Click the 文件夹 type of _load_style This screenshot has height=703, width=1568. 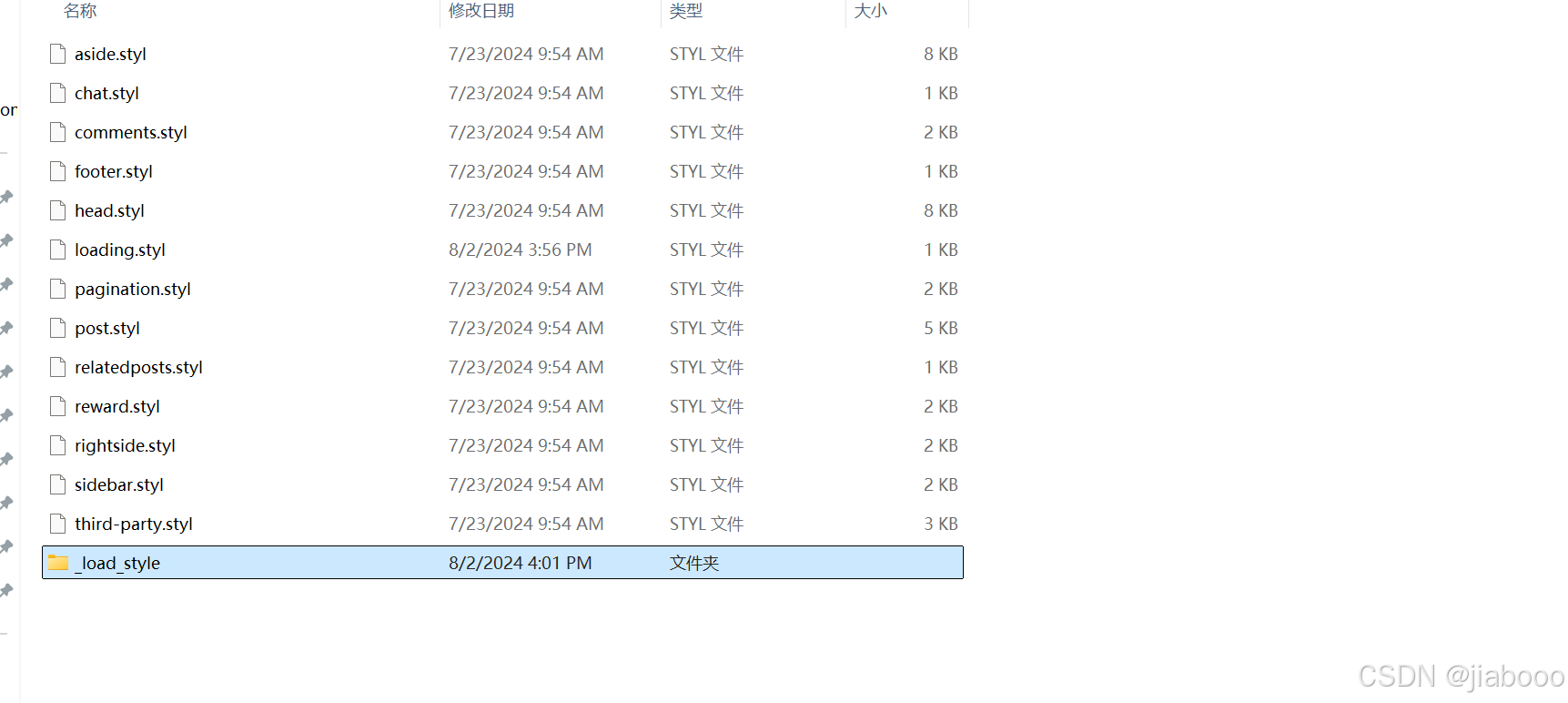[694, 563]
